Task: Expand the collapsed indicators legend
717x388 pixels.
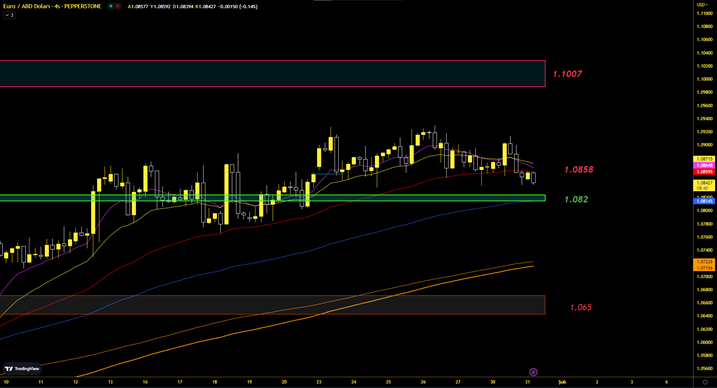Action: point(9,15)
